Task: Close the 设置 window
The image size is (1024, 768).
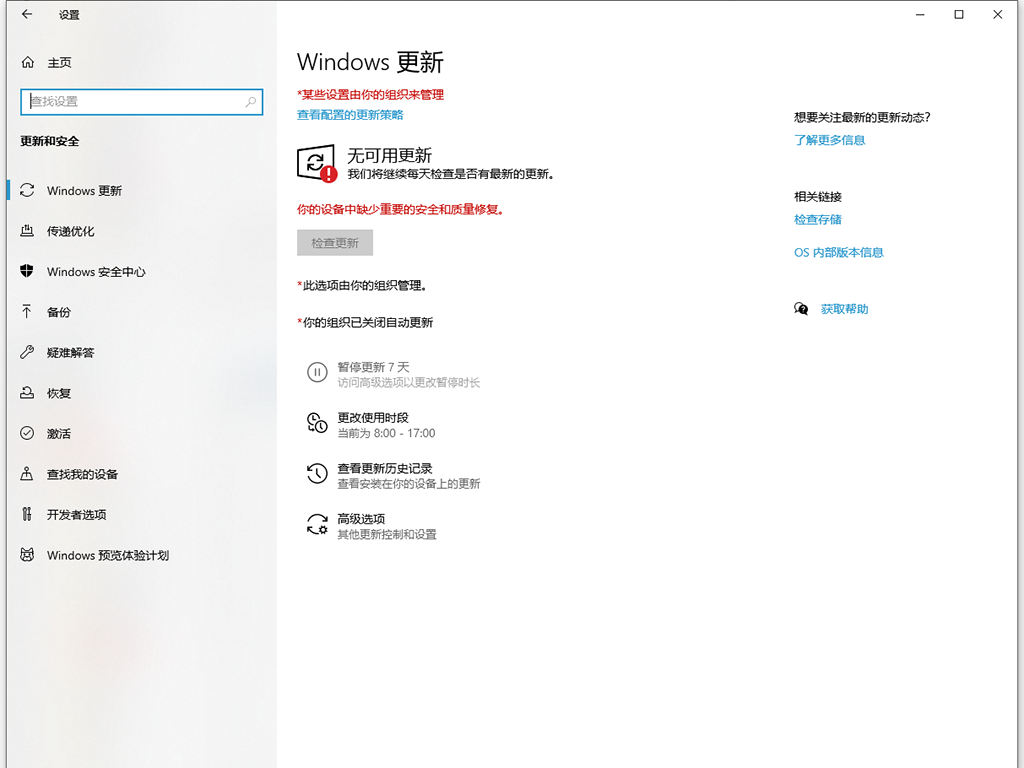Action: tap(997, 14)
